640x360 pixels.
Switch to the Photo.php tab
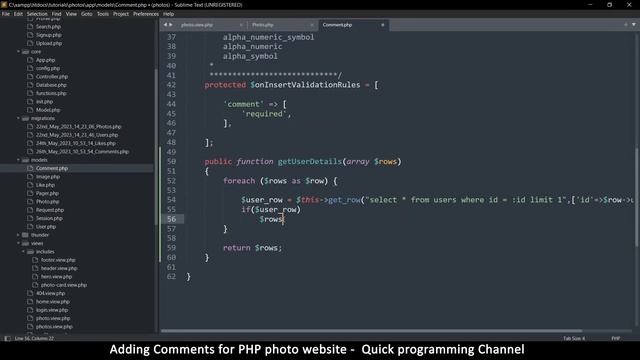point(263,25)
